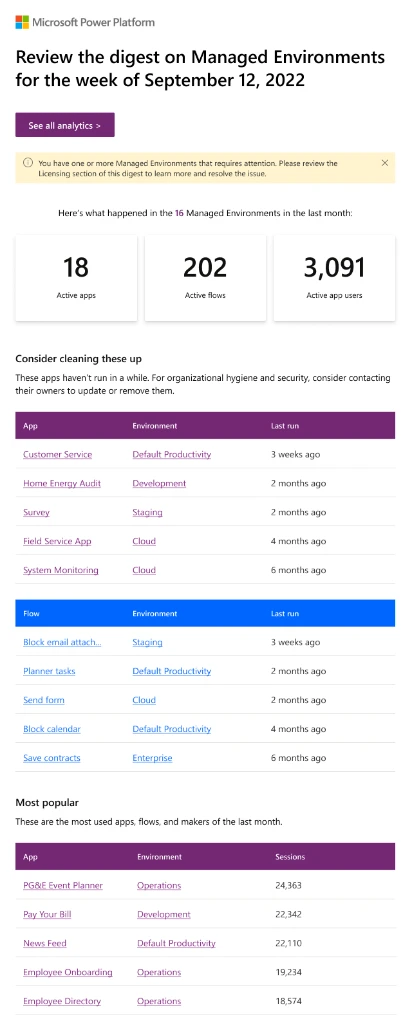This screenshot has height=1024, width=412.
Task: Open the PG&E Event Planner app link
Action: (63, 886)
